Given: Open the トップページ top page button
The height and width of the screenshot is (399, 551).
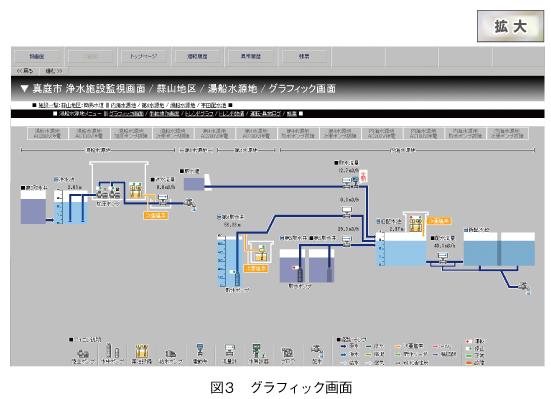Looking at the screenshot, I should (144, 56).
